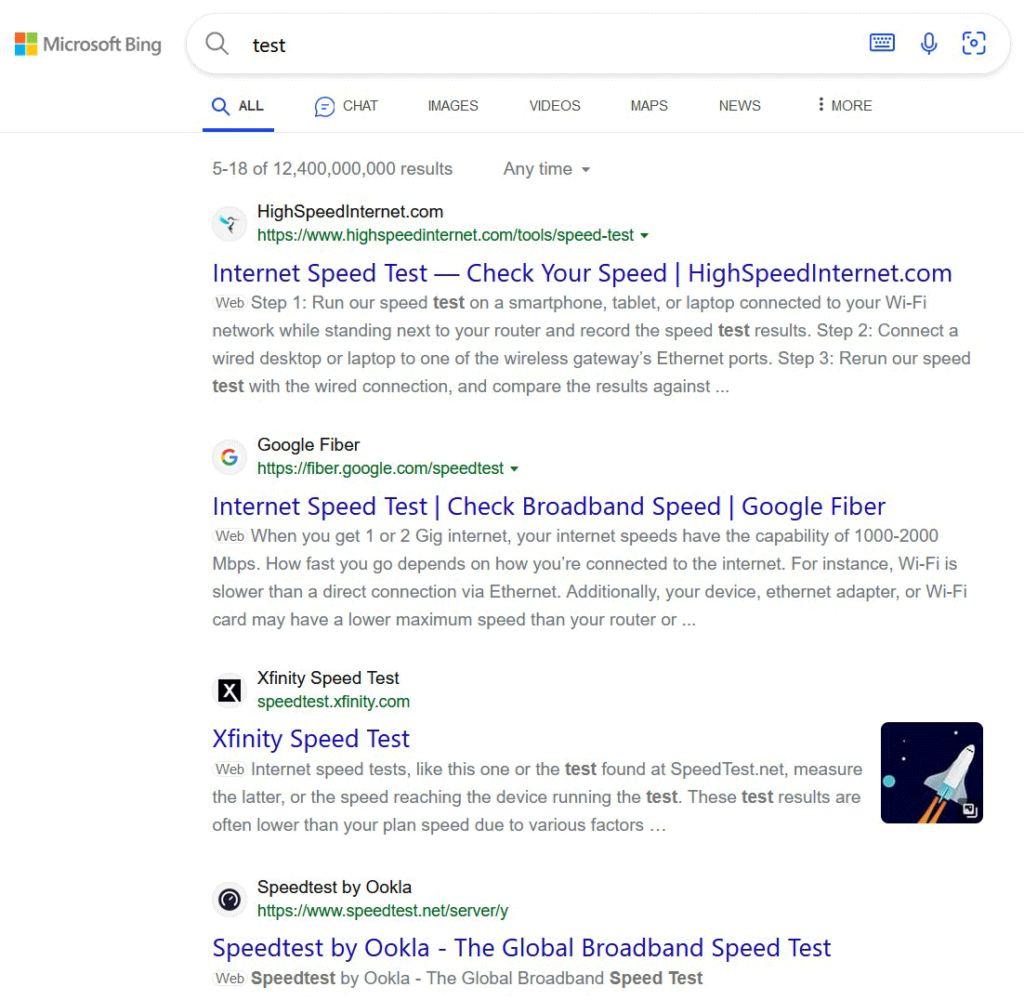Expand the Any time filter dropdown

547,169
